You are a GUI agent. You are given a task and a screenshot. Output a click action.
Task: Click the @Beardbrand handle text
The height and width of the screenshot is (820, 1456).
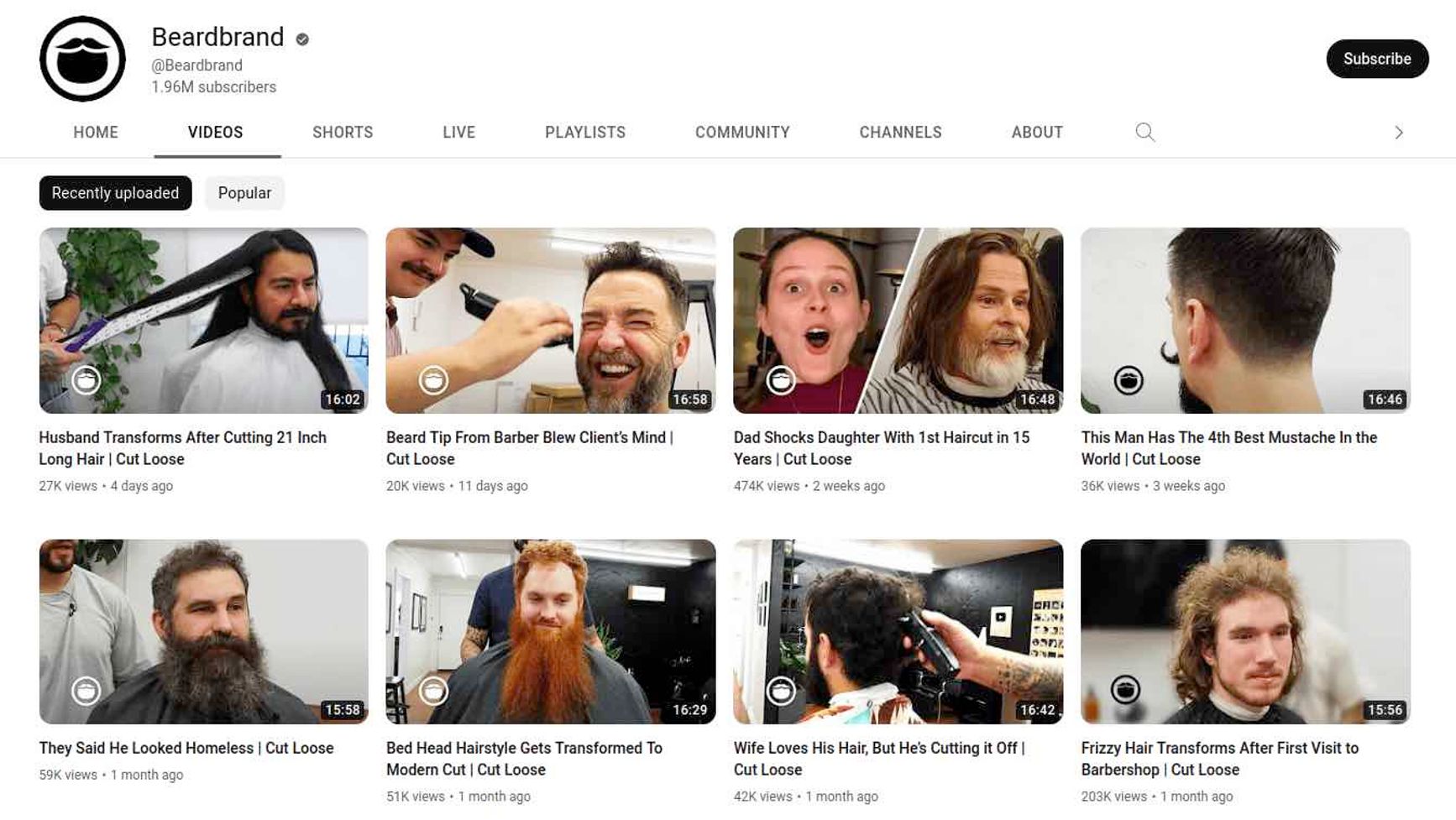[196, 65]
